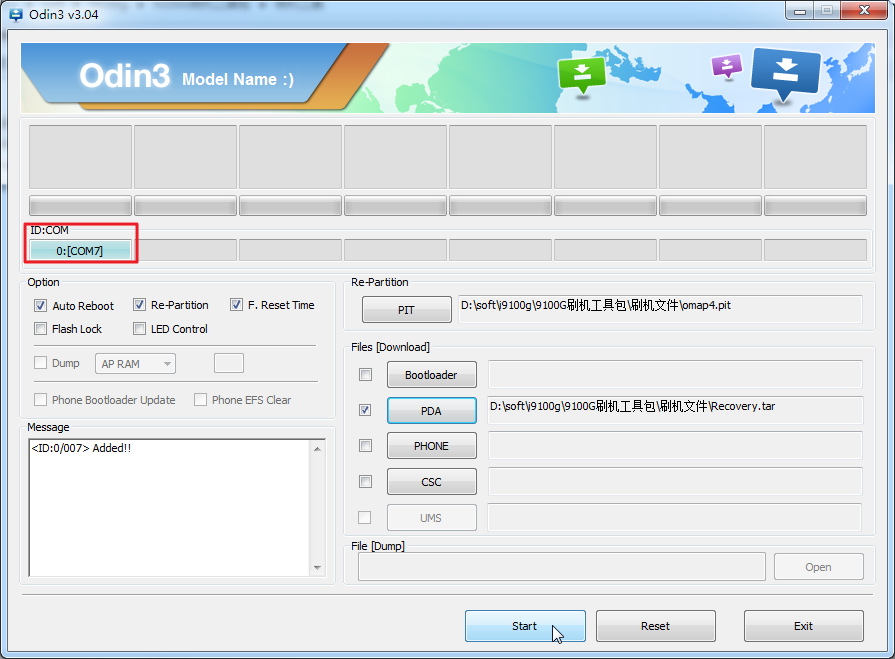Click the empty Bootloader file path field
Viewport: 895px width, 659px height.
point(675,374)
